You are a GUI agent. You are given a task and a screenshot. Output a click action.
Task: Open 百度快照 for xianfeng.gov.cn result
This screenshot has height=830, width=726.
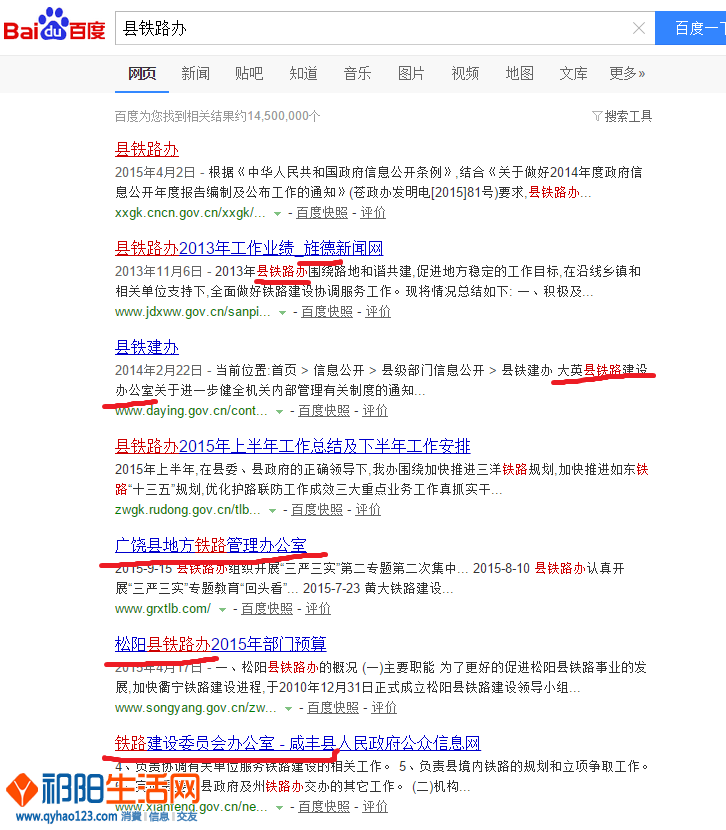[324, 807]
